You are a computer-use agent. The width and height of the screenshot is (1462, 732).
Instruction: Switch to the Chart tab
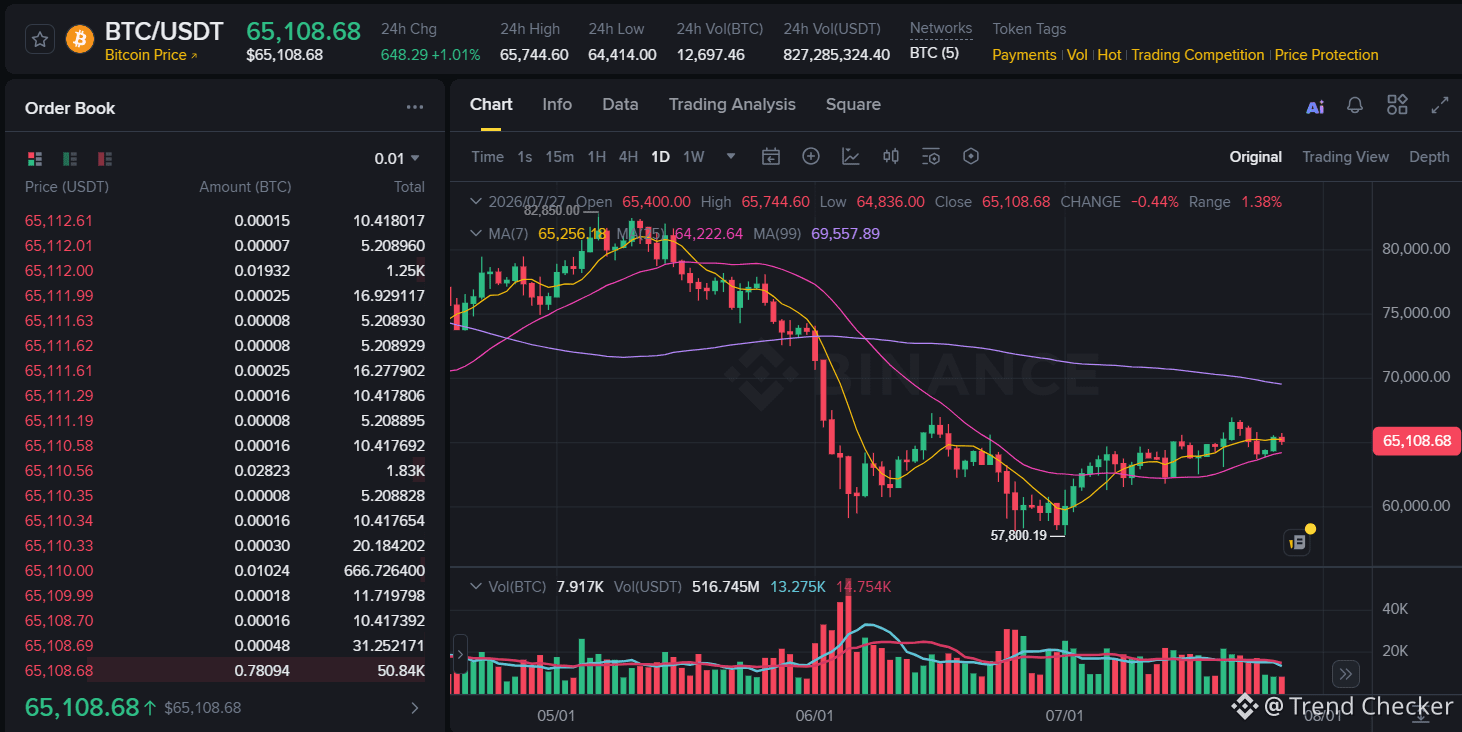491,104
